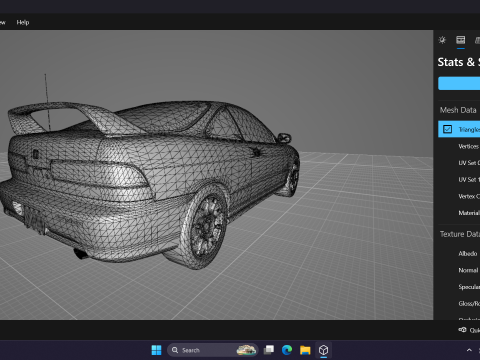This screenshot has height=360, width=480.
Task: Launch Microsoft Edge from the taskbar
Action: tap(287, 350)
